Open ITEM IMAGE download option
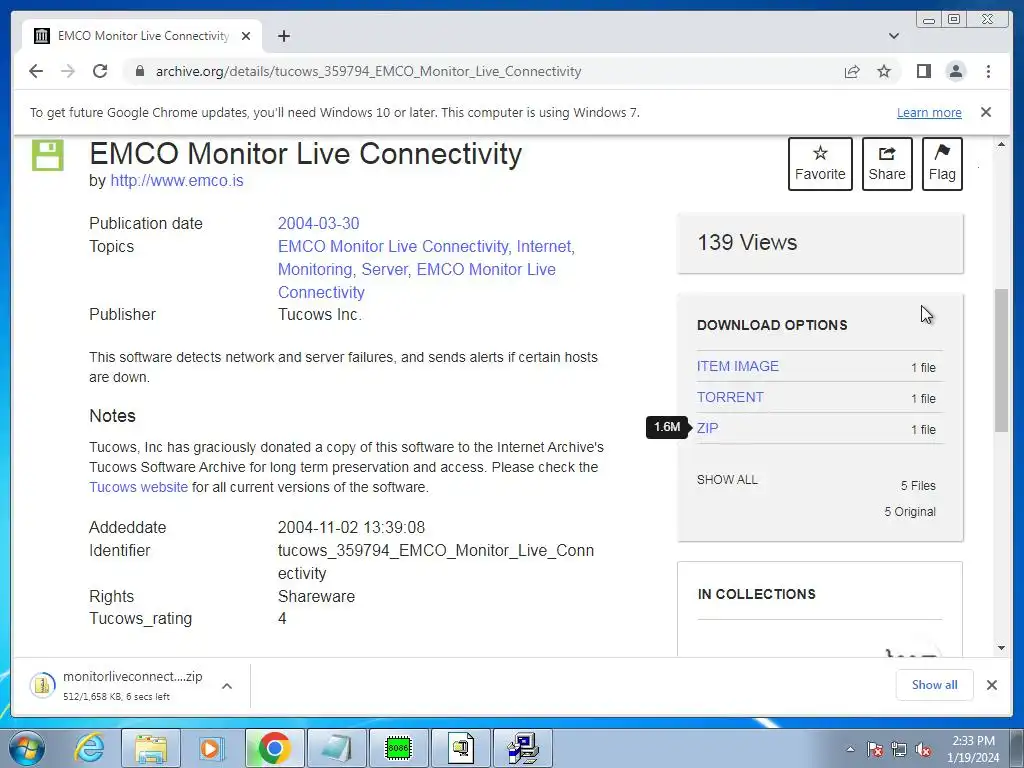This screenshot has height=768, width=1024. point(737,366)
